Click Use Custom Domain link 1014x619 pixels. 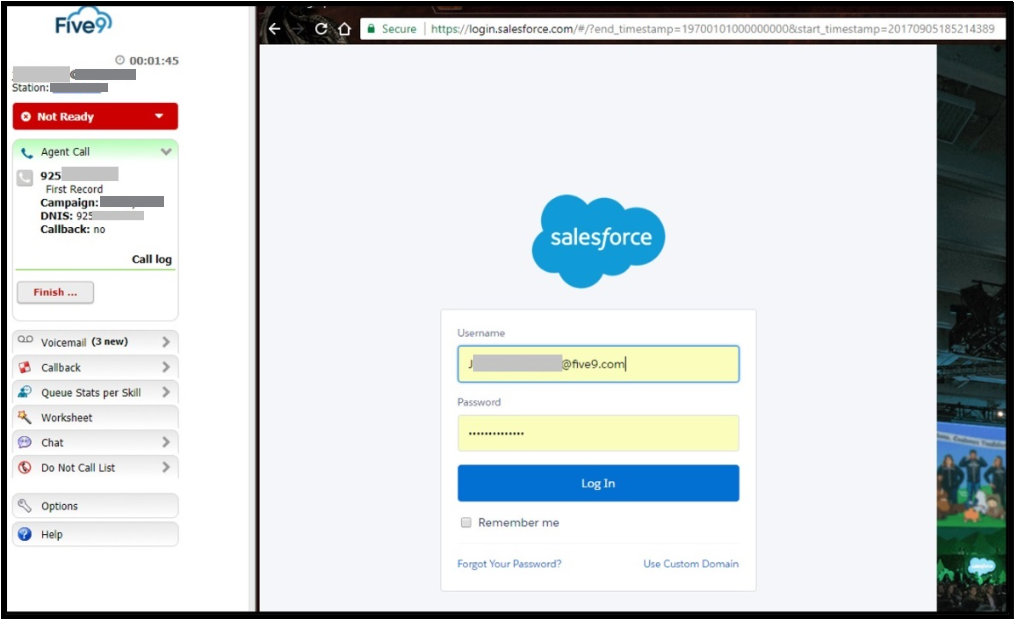pyautogui.click(x=691, y=564)
